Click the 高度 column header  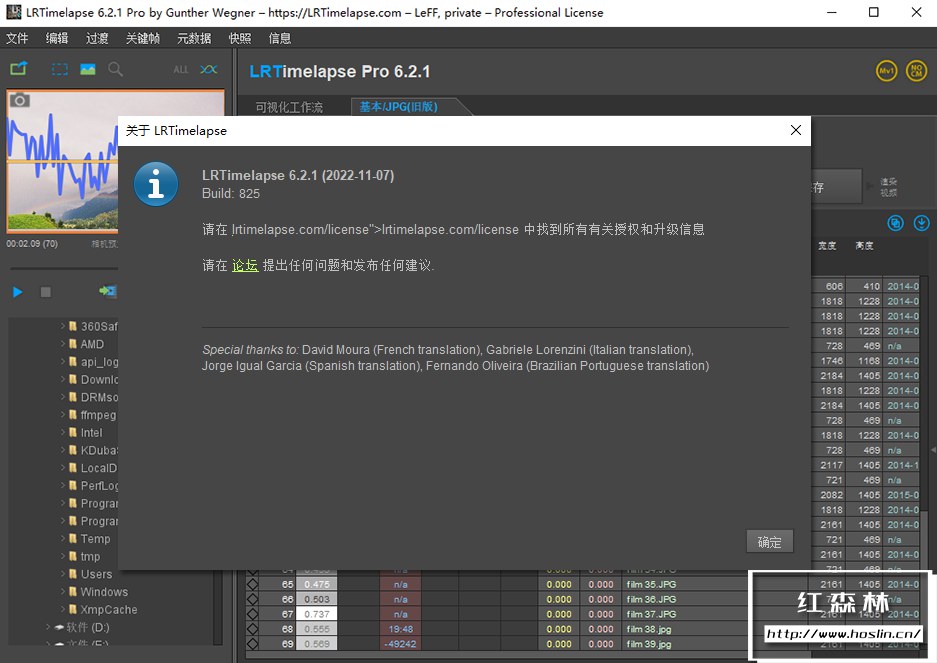864,246
